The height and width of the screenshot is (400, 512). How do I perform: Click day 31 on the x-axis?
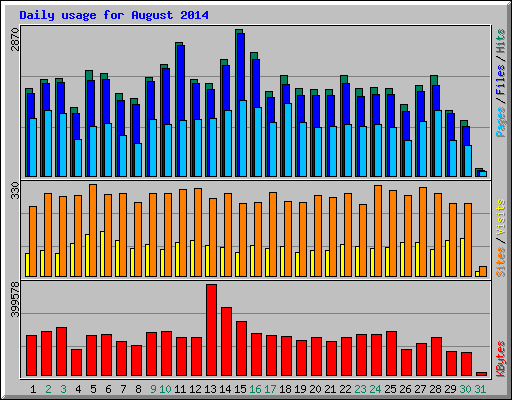coord(480,389)
